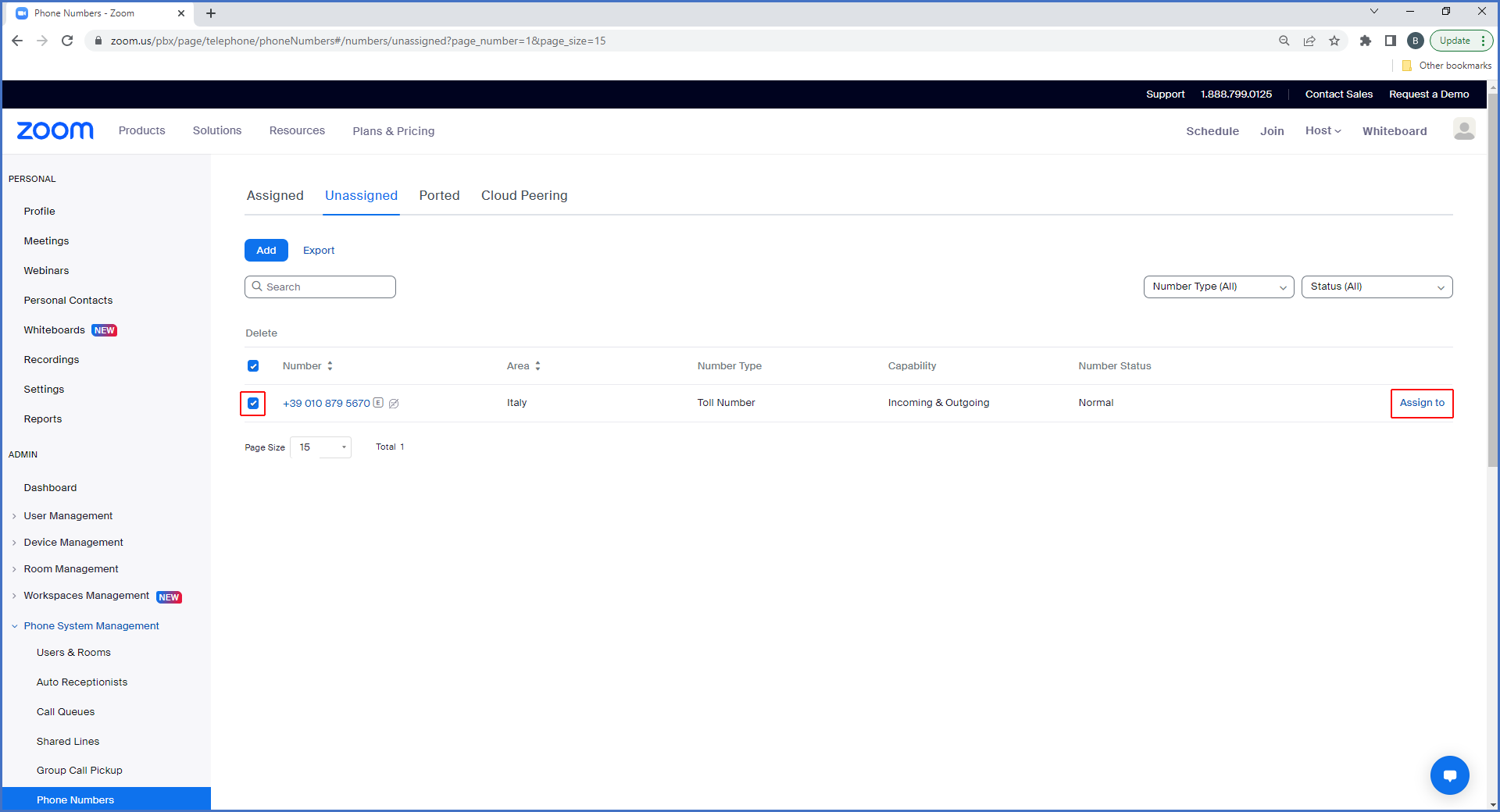Image resolution: width=1500 pixels, height=812 pixels.
Task: Click the browser back arrow
Action: pos(17,41)
